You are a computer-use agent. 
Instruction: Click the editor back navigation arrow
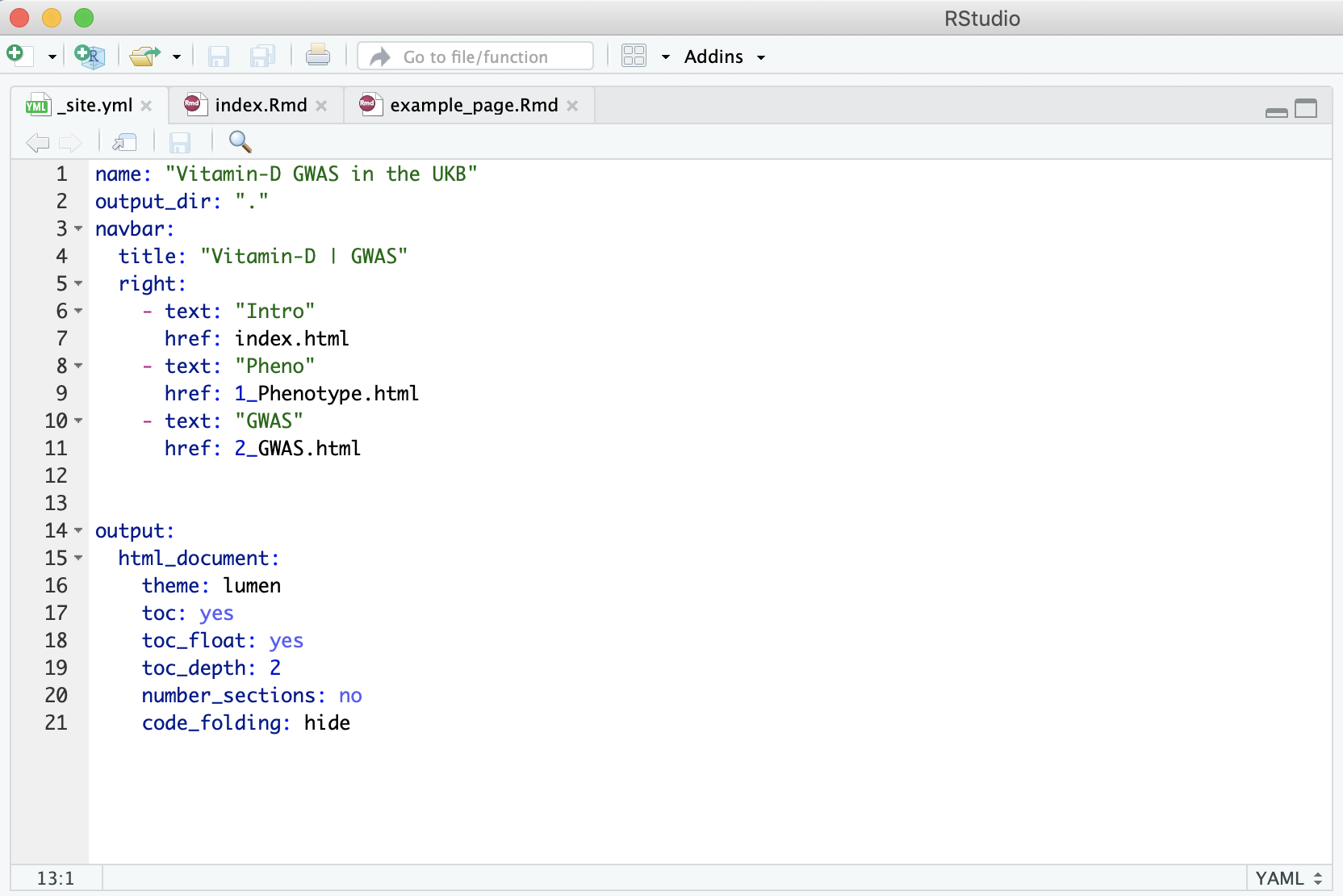[37, 143]
